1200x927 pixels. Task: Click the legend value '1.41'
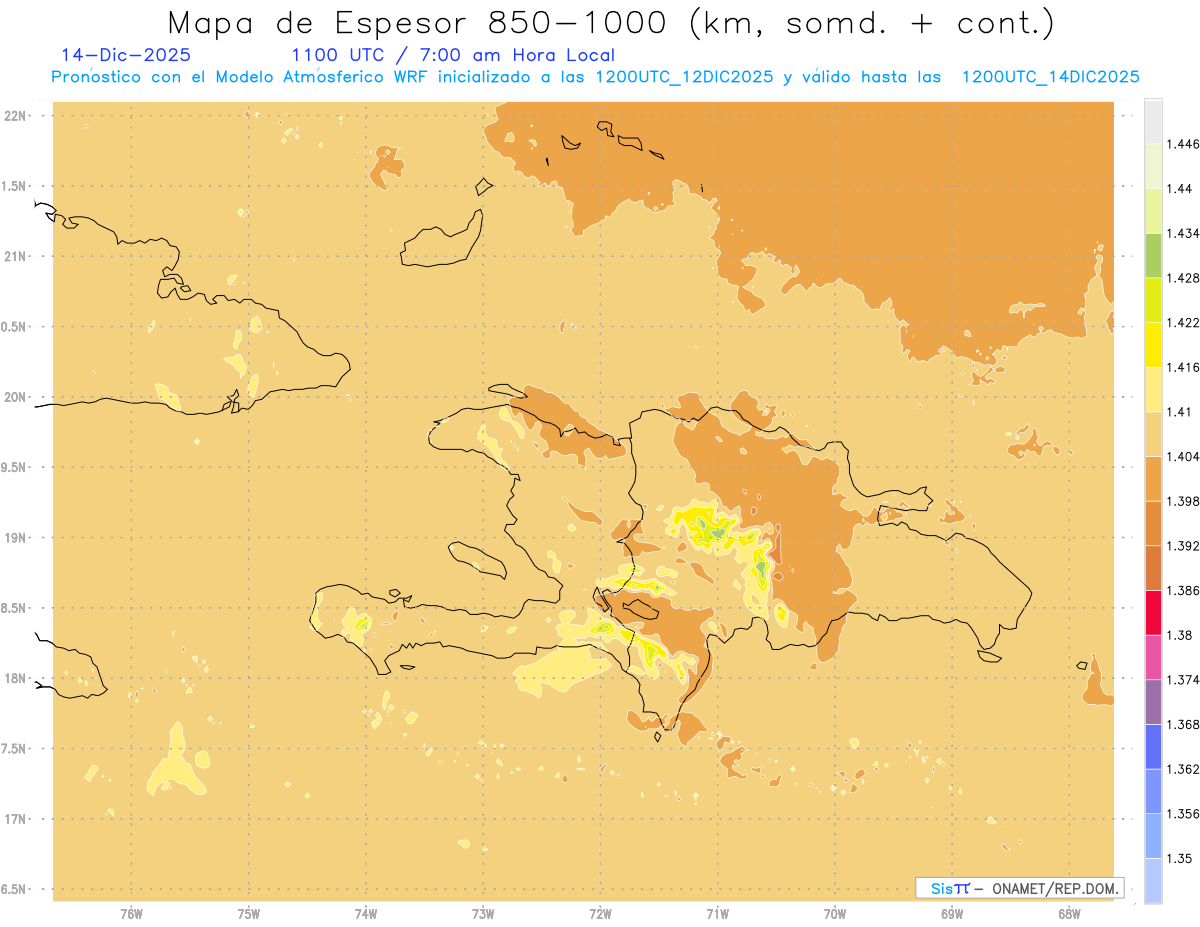click(1181, 412)
